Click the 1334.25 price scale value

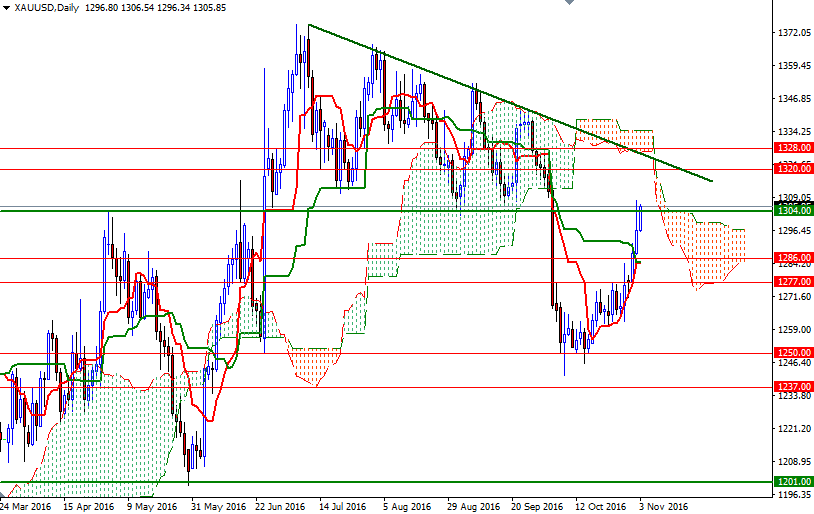pyautogui.click(x=794, y=131)
